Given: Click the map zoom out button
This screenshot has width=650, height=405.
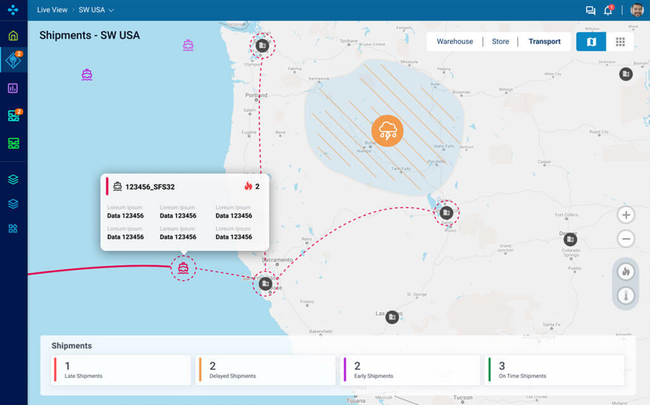Looking at the screenshot, I should [x=626, y=239].
